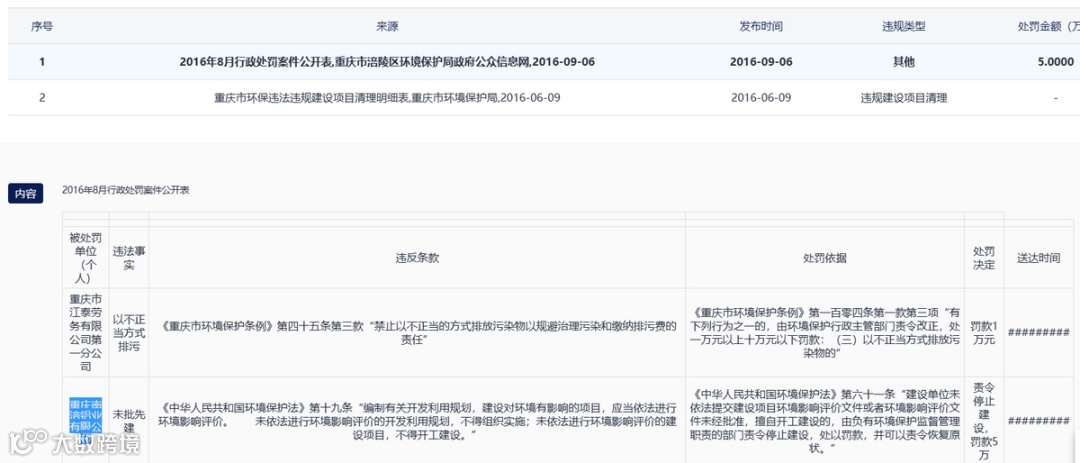Select sequence number 2 cell
The width and height of the screenshot is (1080, 463).
(42, 98)
